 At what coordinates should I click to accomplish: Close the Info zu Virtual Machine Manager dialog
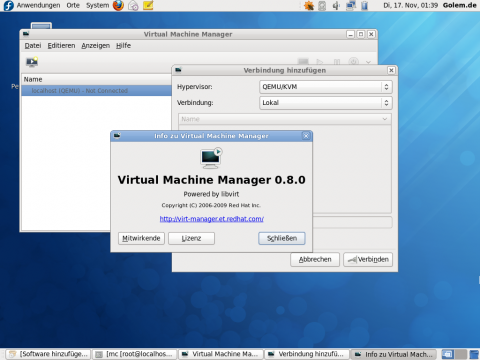tap(306, 136)
